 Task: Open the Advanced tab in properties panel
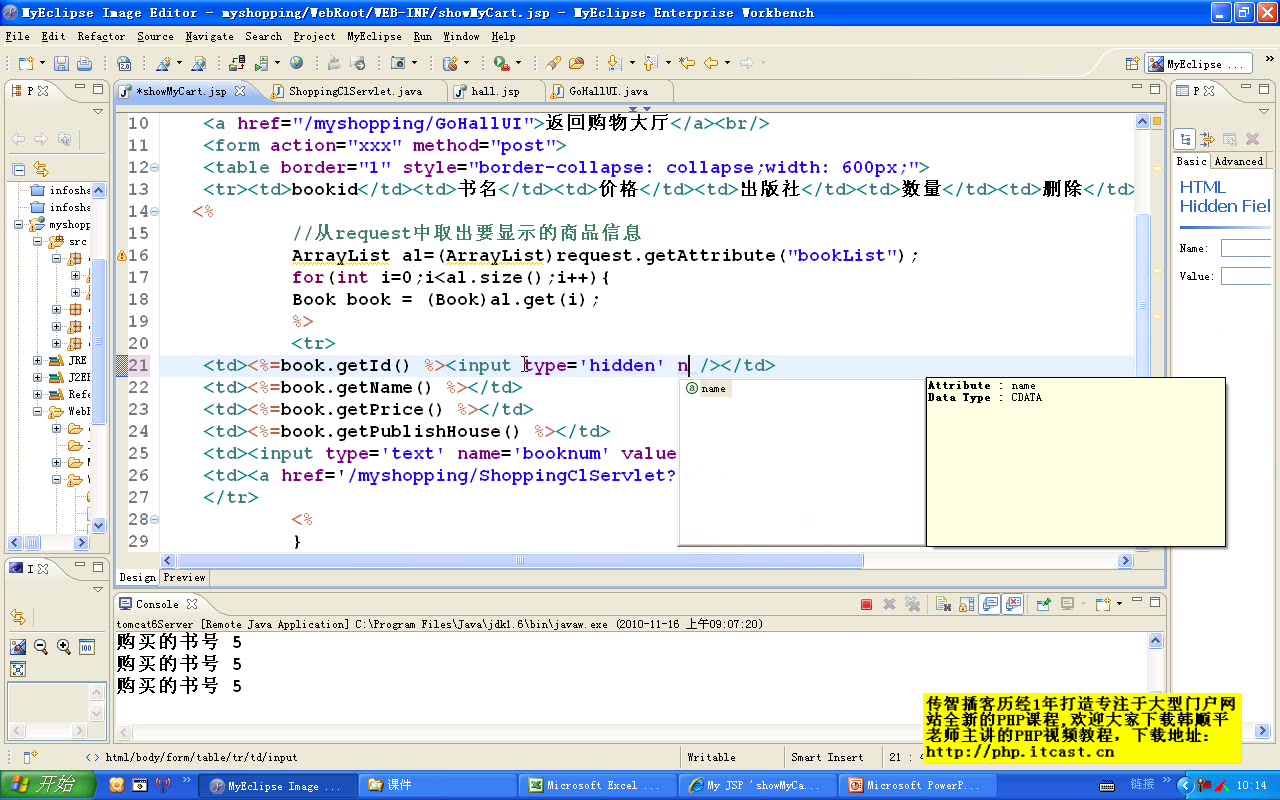[1239, 161]
